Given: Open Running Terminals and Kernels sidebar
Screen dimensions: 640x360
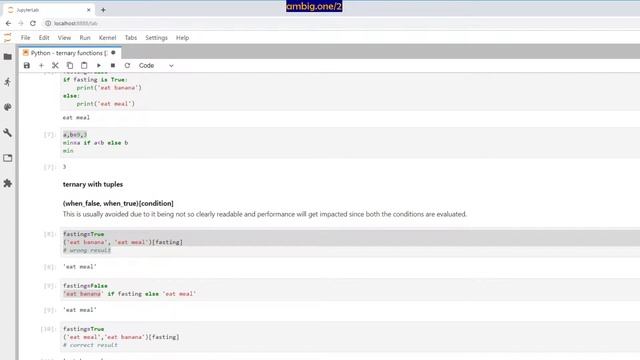Looking at the screenshot, I should click(x=8, y=82).
